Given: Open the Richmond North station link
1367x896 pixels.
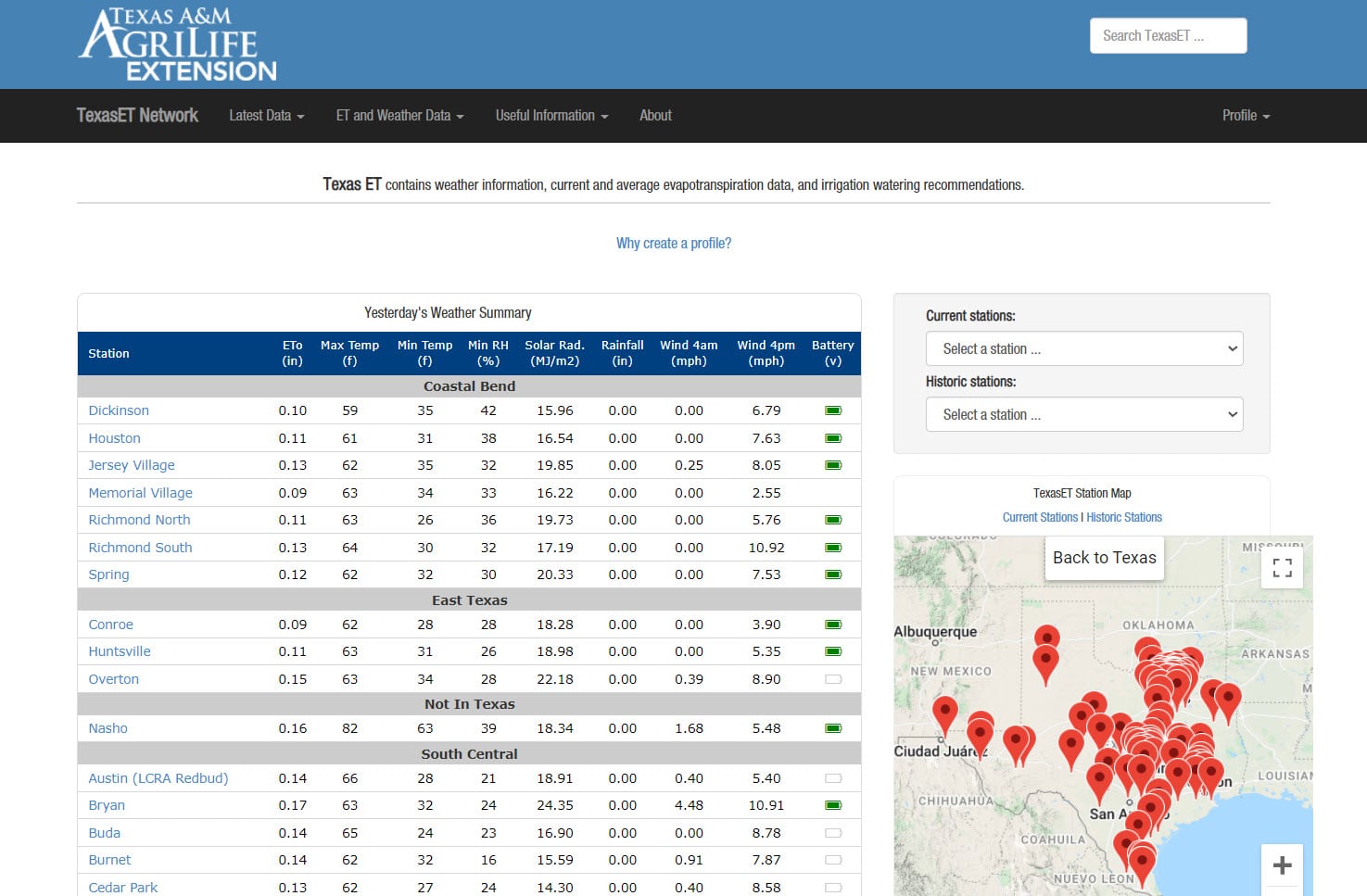Looking at the screenshot, I should pyautogui.click(x=139, y=520).
